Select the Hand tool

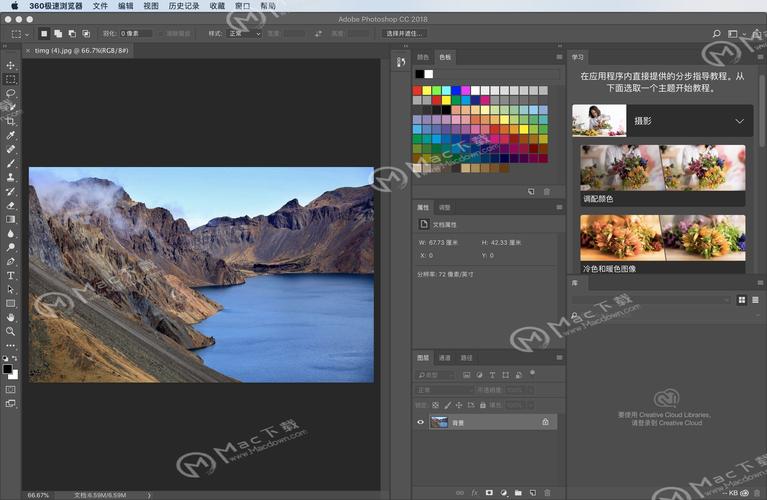coord(11,317)
